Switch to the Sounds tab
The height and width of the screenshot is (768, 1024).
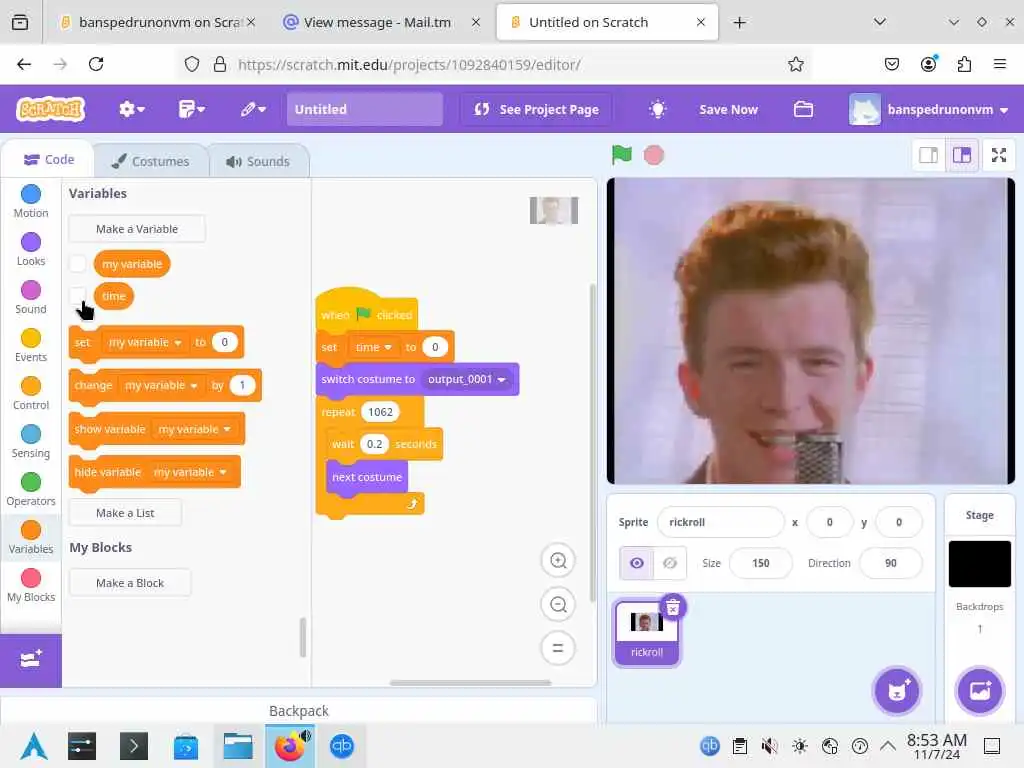(x=259, y=161)
